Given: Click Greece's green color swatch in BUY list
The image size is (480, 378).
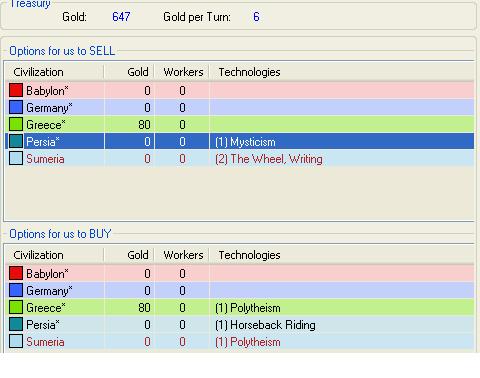Looking at the screenshot, I should point(16,307).
